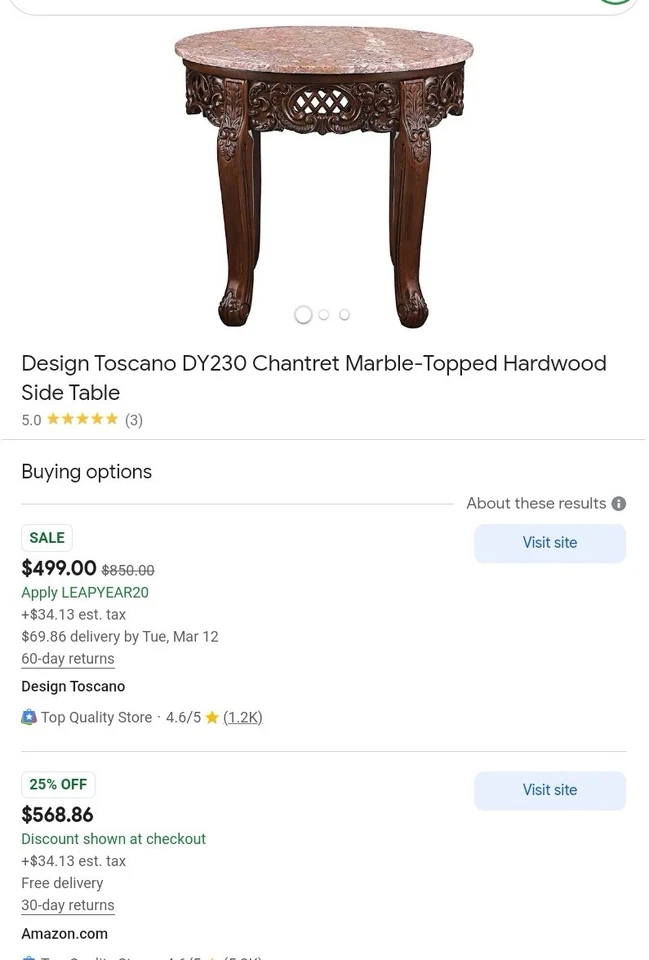Image resolution: width=649 pixels, height=960 pixels.
Task: Click the Design Toscano DY230 product title
Action: [314, 377]
